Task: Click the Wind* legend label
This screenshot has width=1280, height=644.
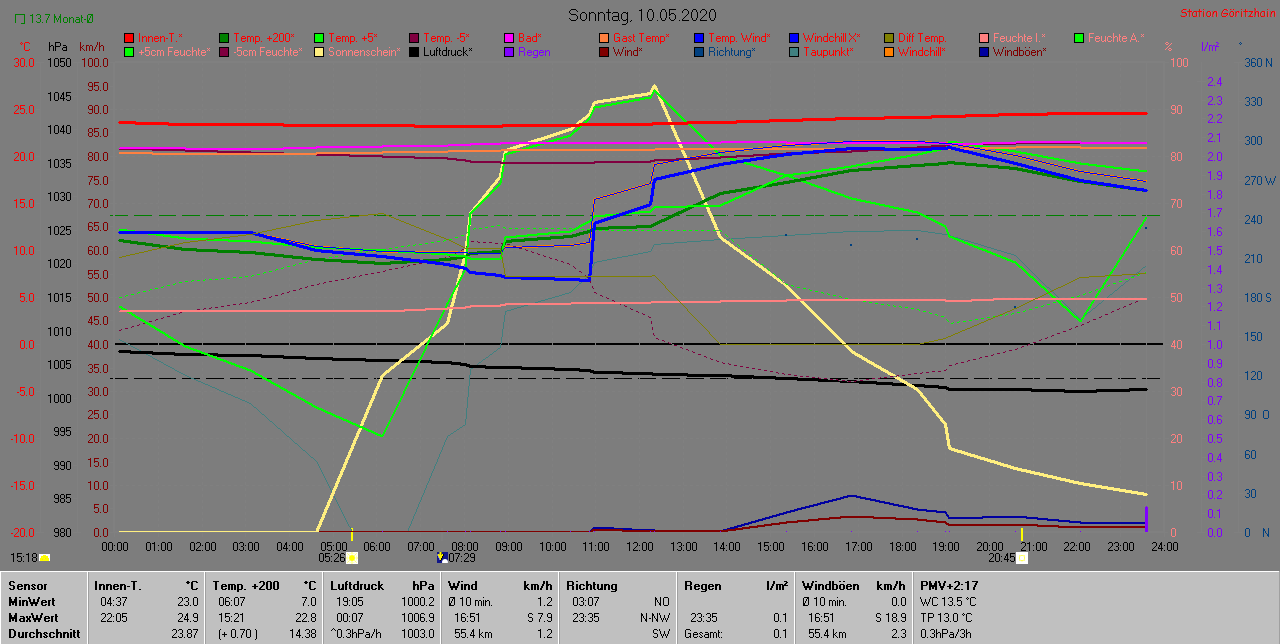Action: [628, 52]
